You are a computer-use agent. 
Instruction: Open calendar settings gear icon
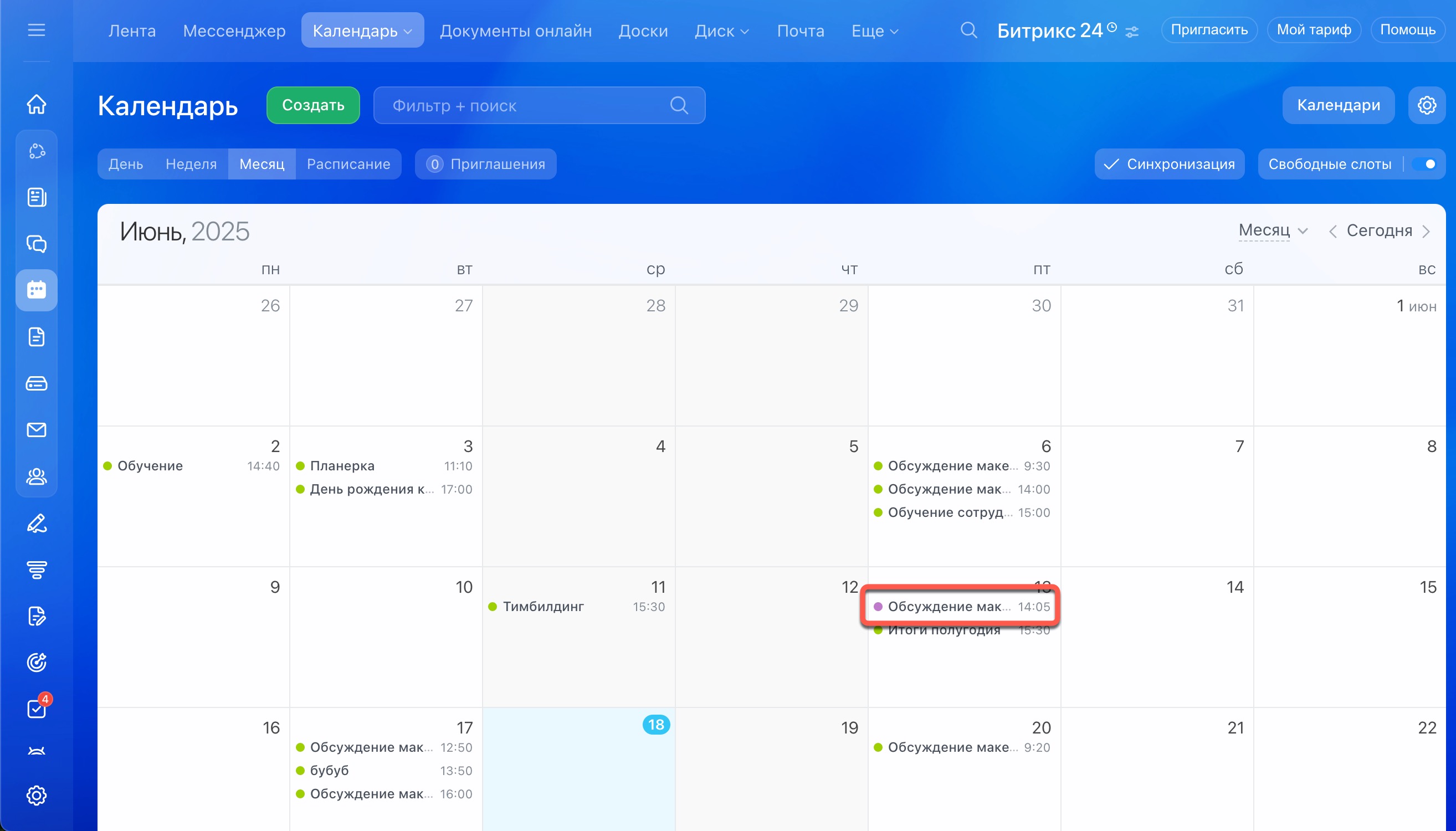(1426, 105)
